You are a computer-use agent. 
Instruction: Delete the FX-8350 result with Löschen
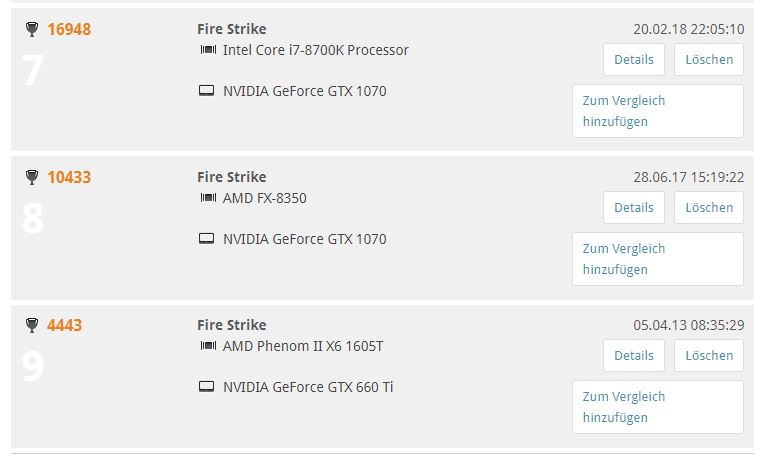click(x=709, y=208)
